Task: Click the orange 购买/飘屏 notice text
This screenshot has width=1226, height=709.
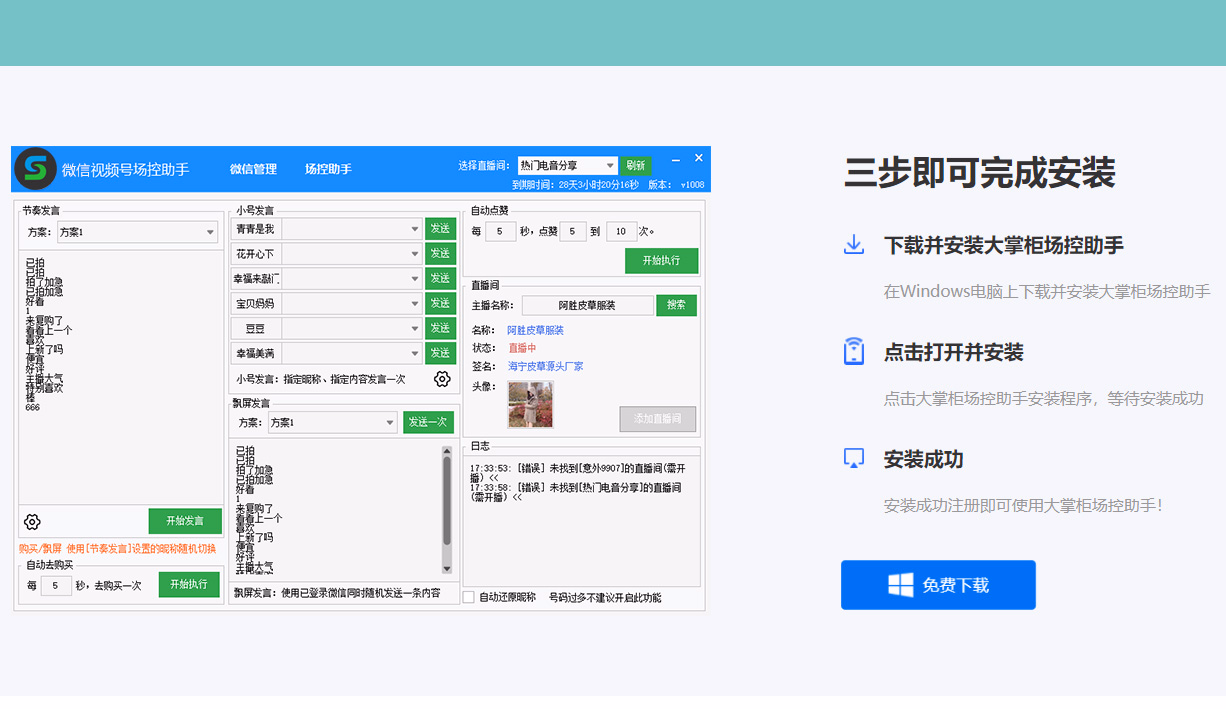Action: click(x=117, y=549)
